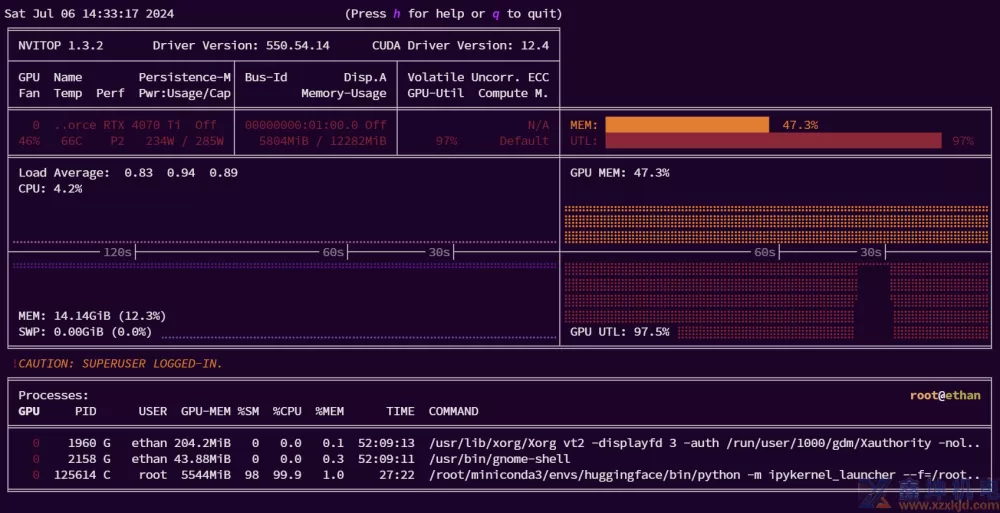
Task: Click the 60s marker on the CPU graph
Action: (333, 253)
